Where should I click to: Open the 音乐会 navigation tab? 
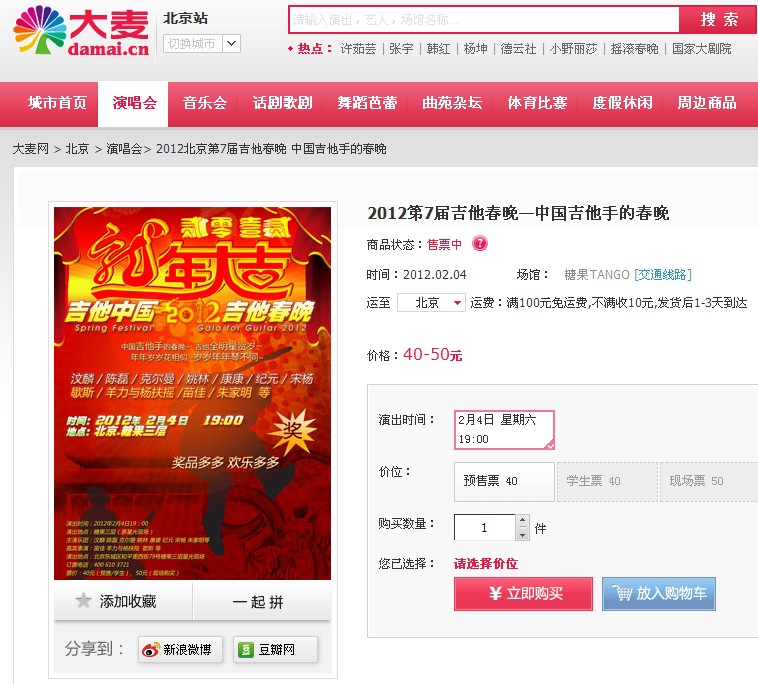(x=204, y=103)
